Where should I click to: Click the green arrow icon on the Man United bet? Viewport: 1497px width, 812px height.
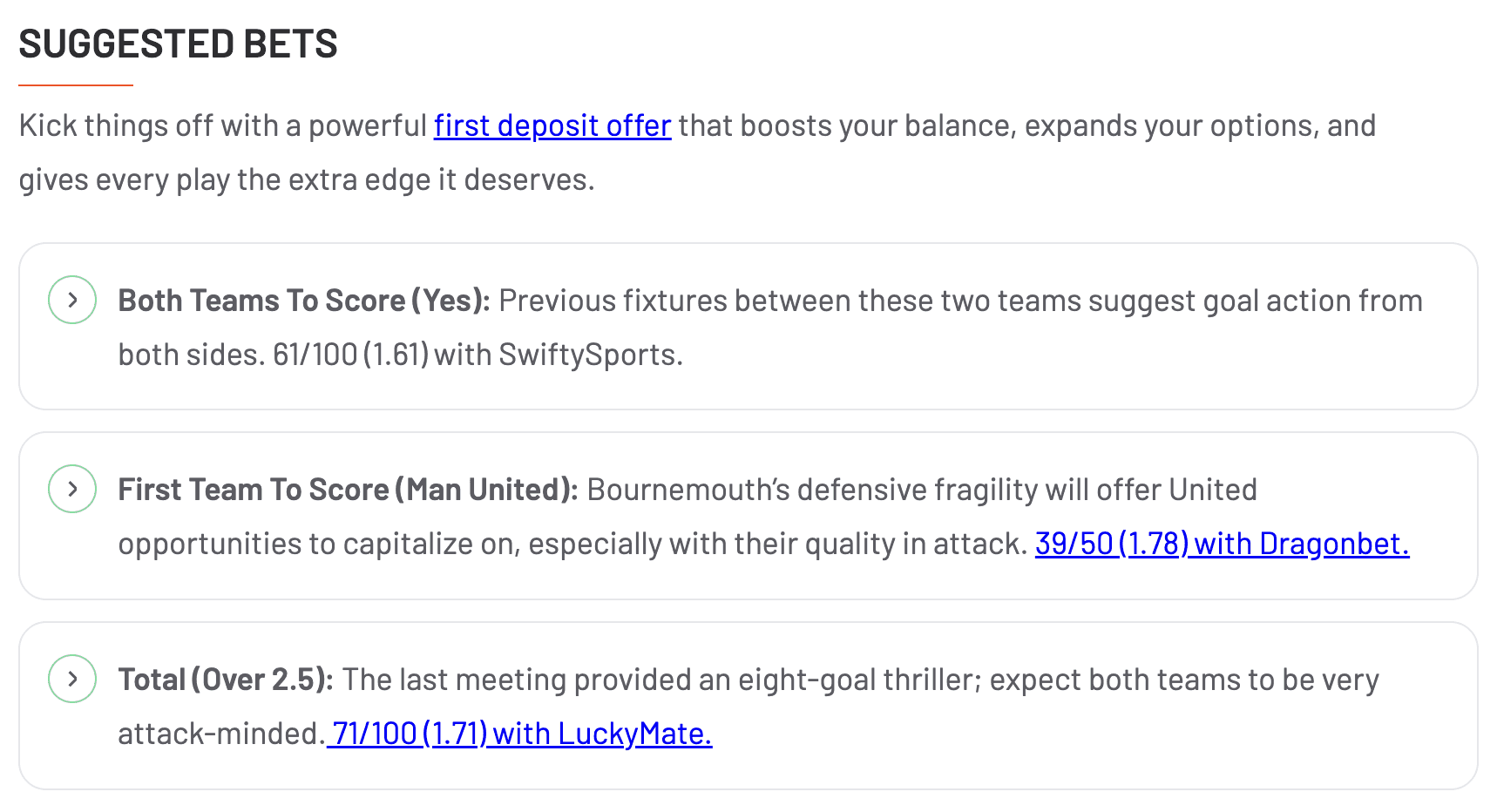click(x=72, y=489)
